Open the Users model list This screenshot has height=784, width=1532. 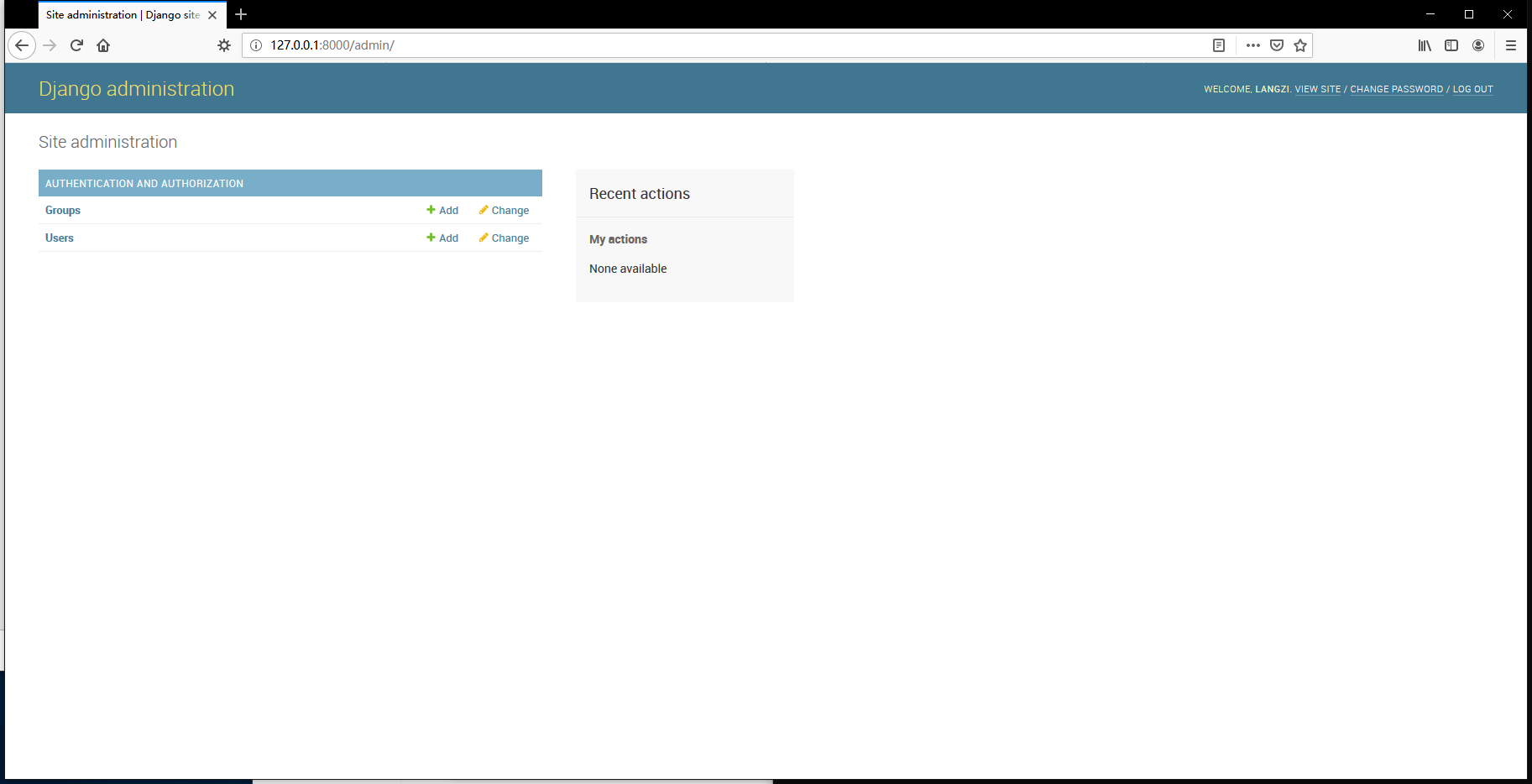[x=60, y=238]
